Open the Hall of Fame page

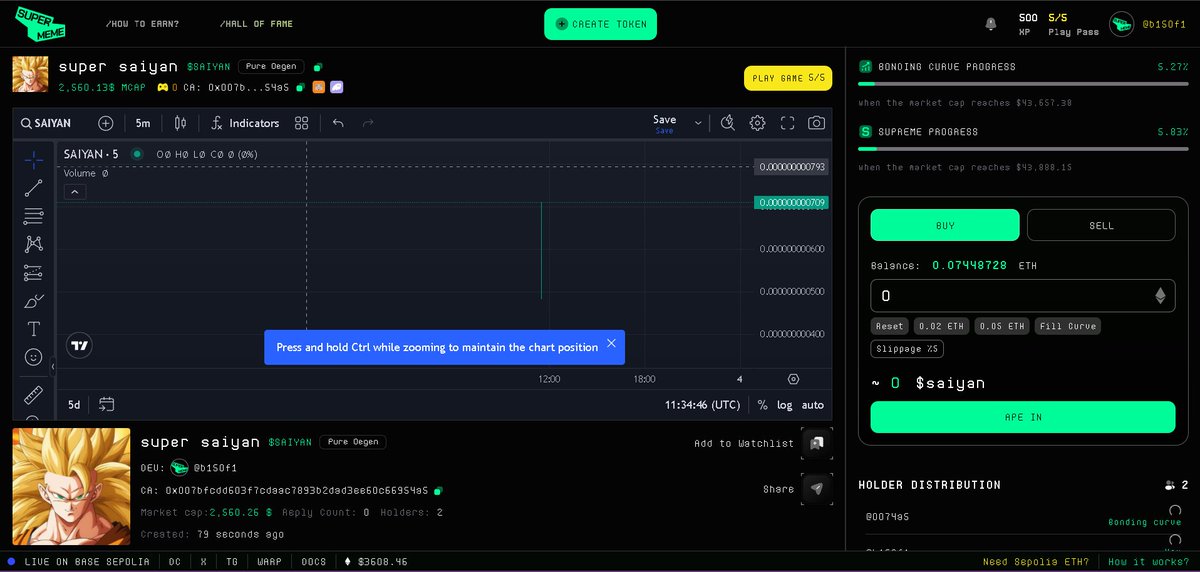[x=256, y=23]
